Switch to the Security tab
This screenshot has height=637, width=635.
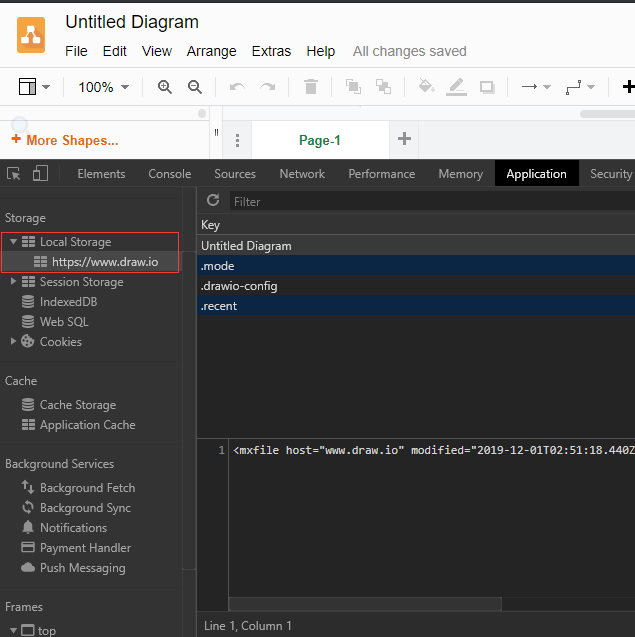611,174
